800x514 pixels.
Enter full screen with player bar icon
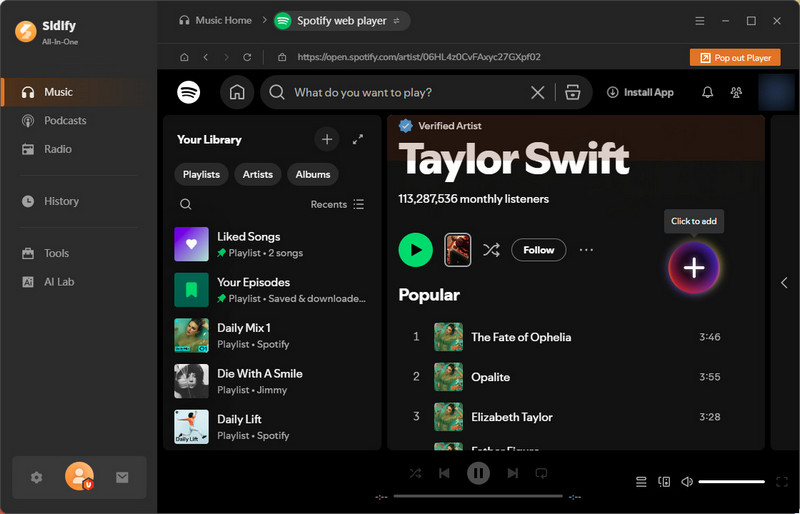(782, 482)
